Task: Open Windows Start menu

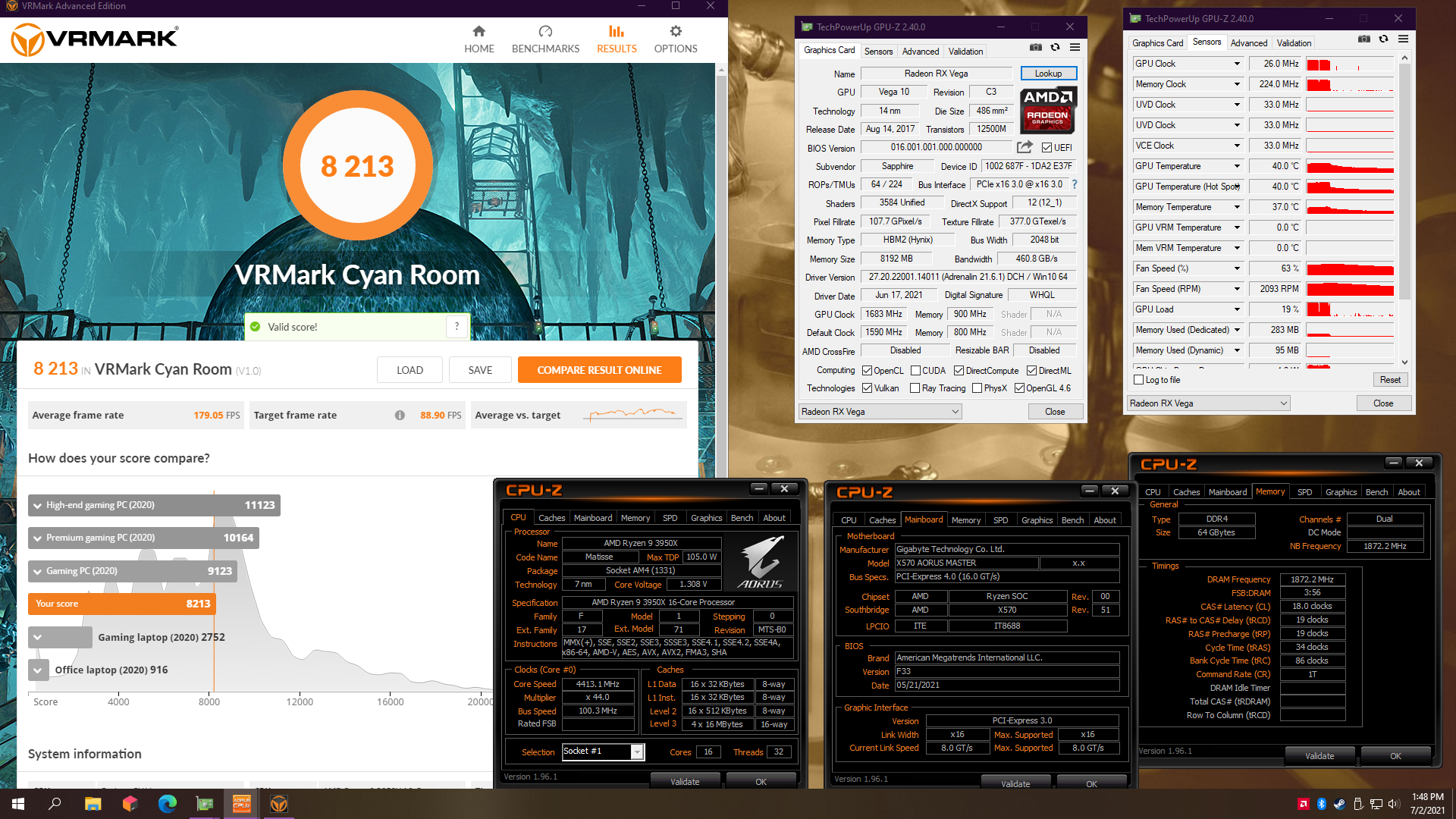Action: 18,804
